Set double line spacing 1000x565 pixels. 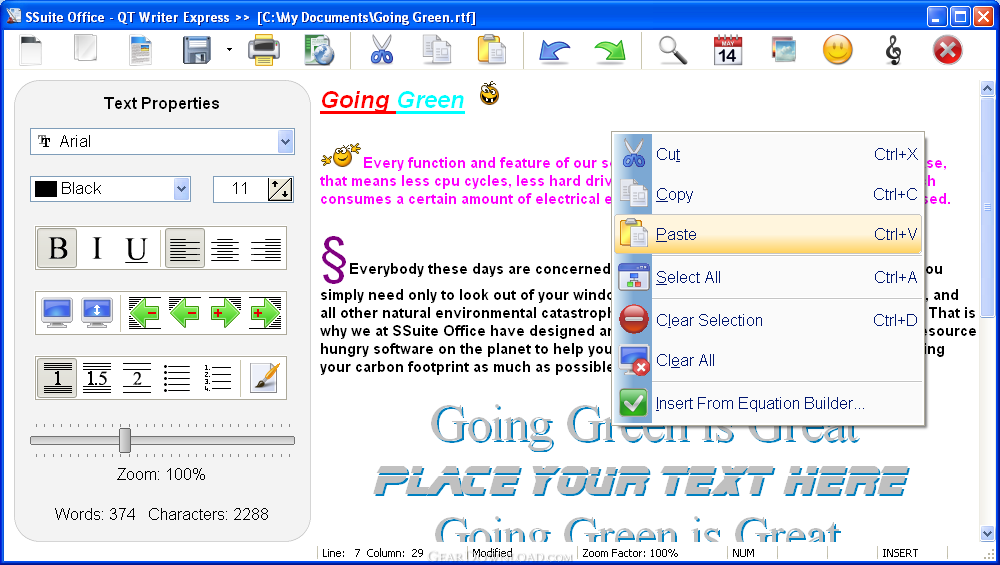[x=137, y=378]
